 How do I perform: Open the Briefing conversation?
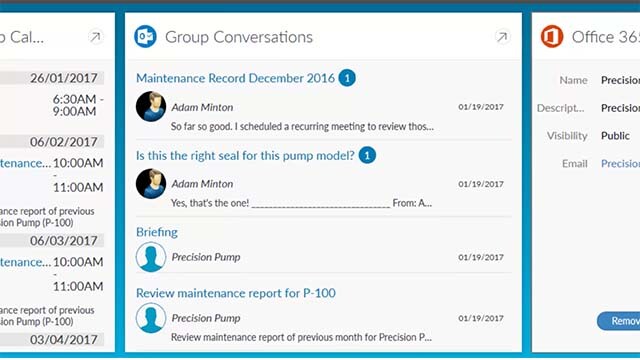157,232
